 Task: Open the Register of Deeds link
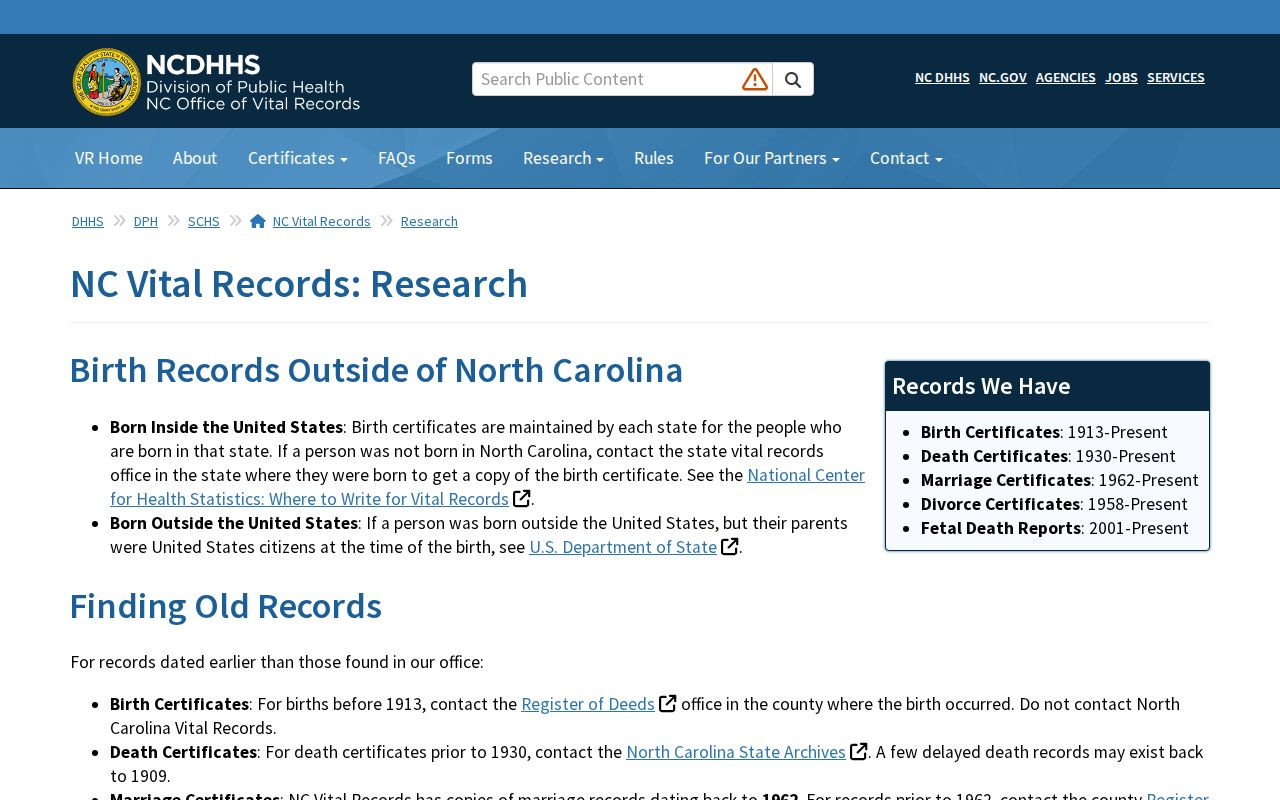[588, 704]
